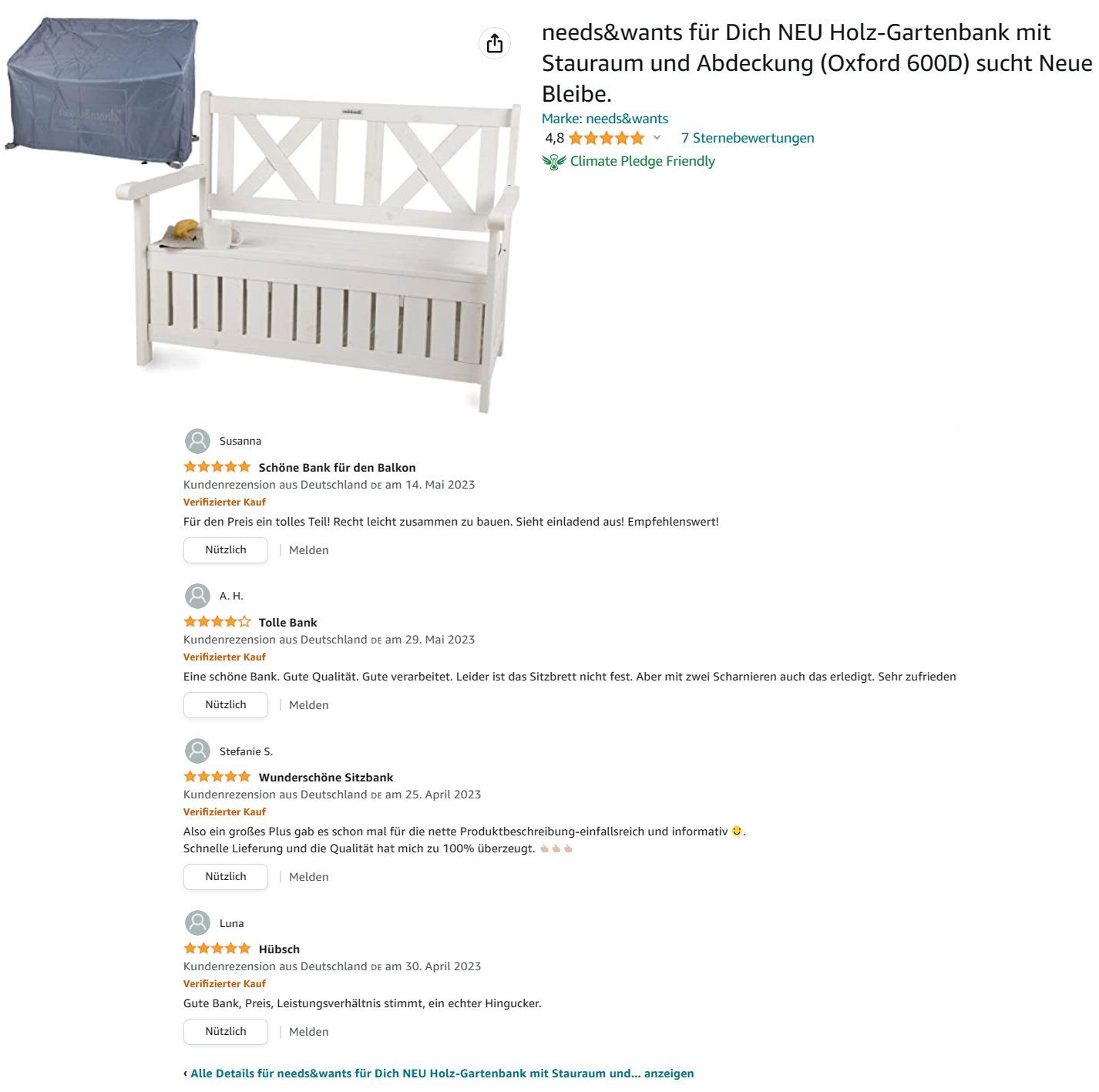Mark A. H.'s review as Nützlich

click(x=226, y=705)
